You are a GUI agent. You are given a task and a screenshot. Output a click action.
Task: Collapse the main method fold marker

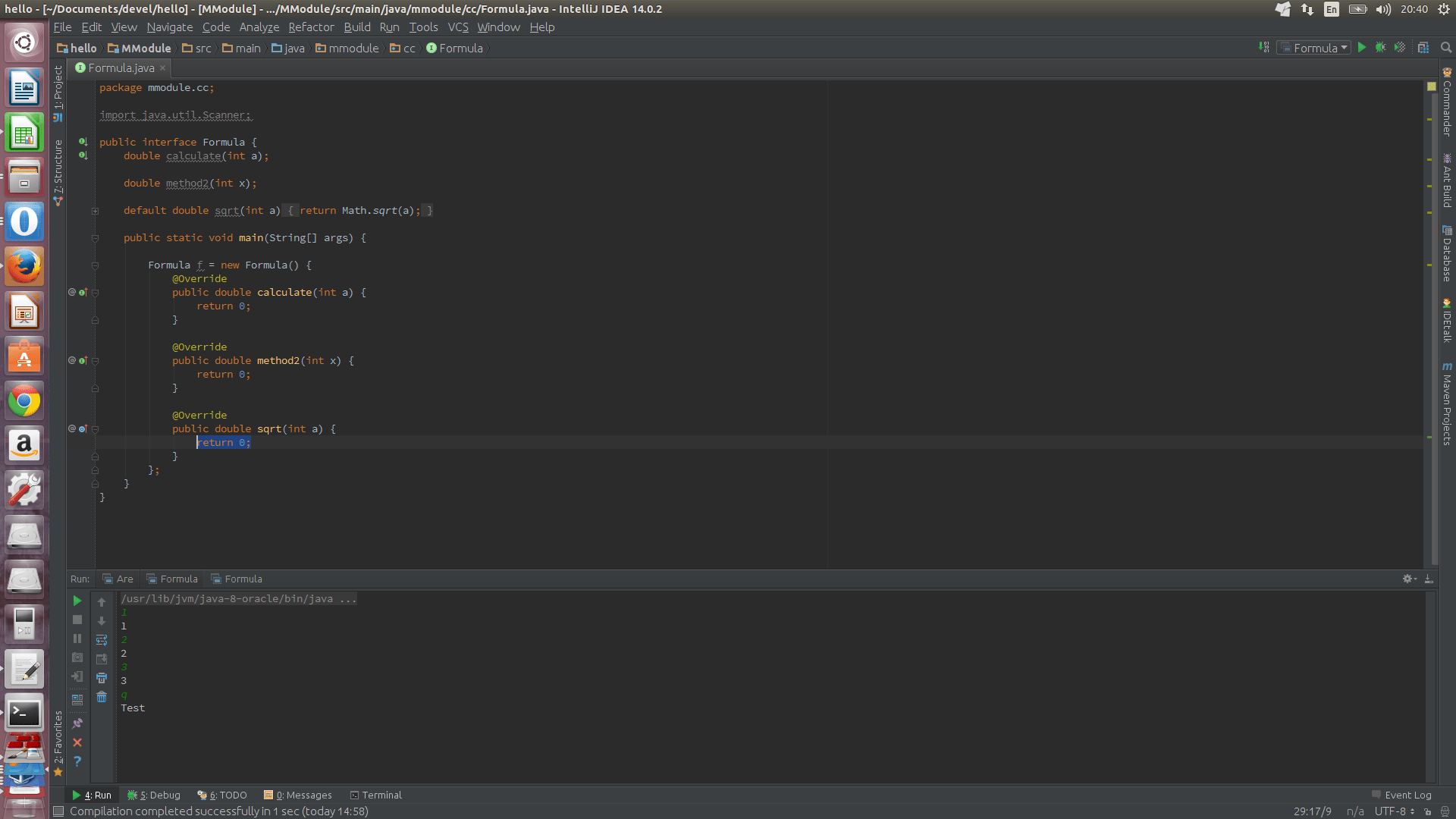(96, 238)
